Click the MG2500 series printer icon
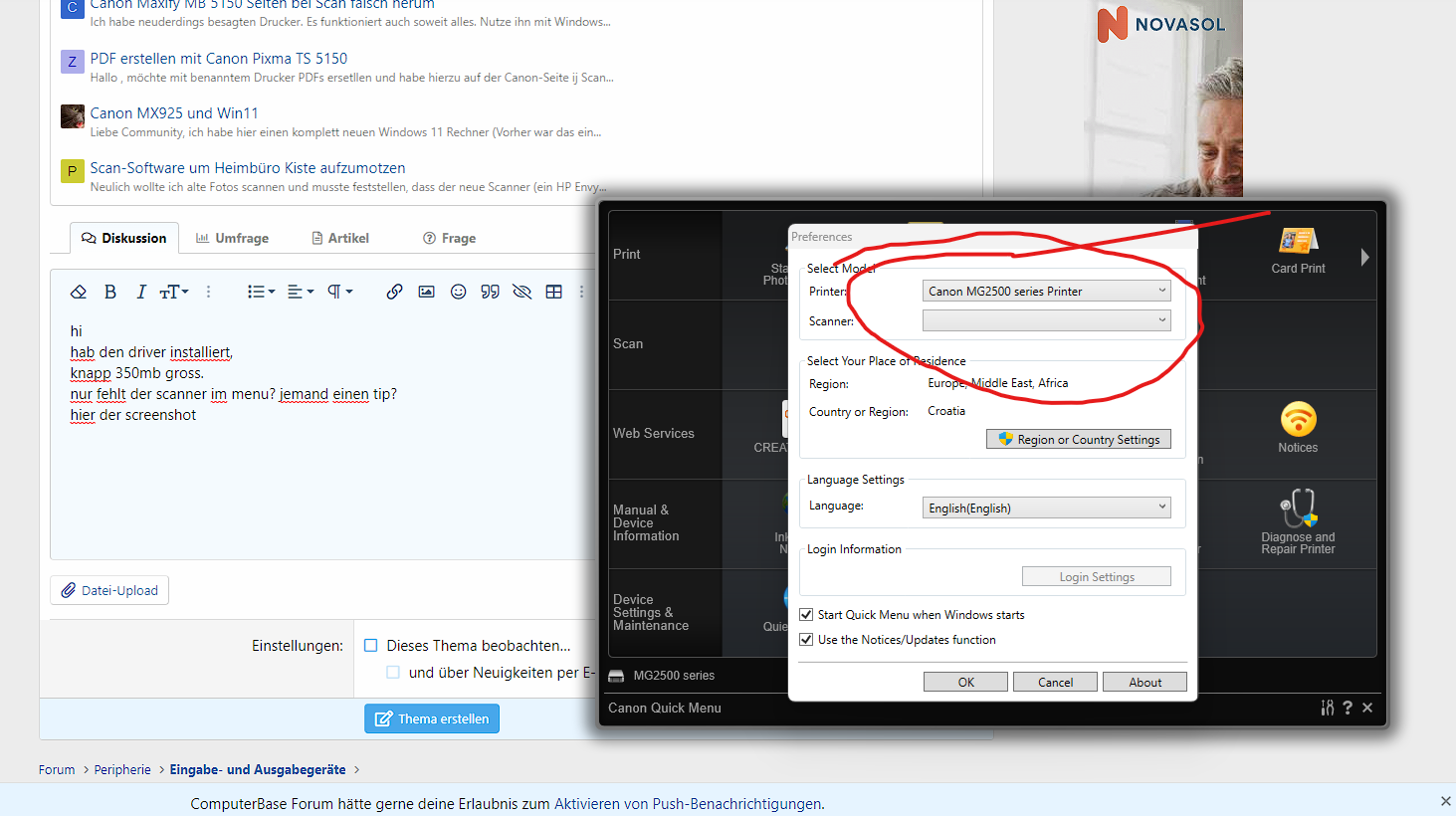 point(616,676)
